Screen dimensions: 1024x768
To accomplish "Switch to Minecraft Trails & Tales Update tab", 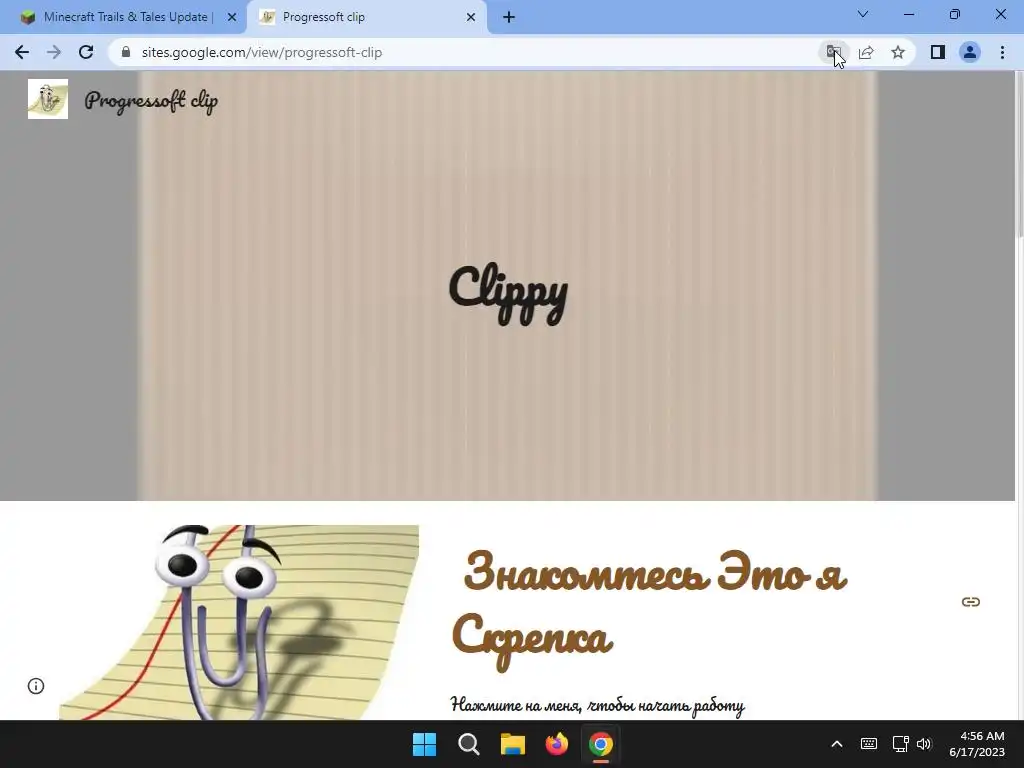I will point(124,17).
